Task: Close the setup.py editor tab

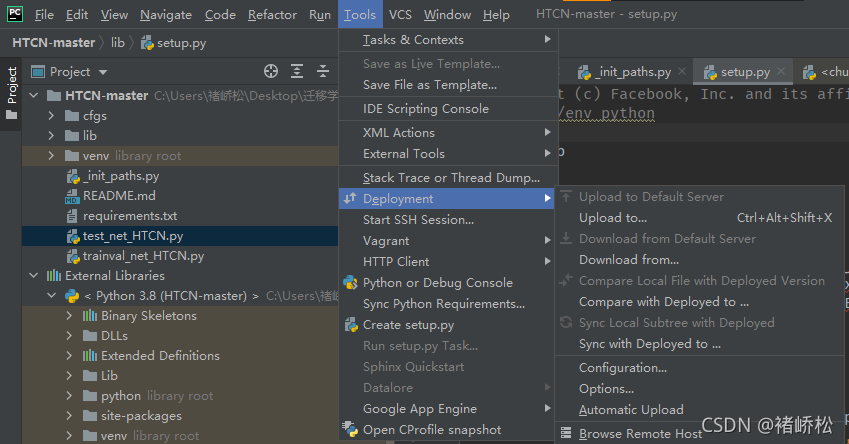Action: pos(781,71)
